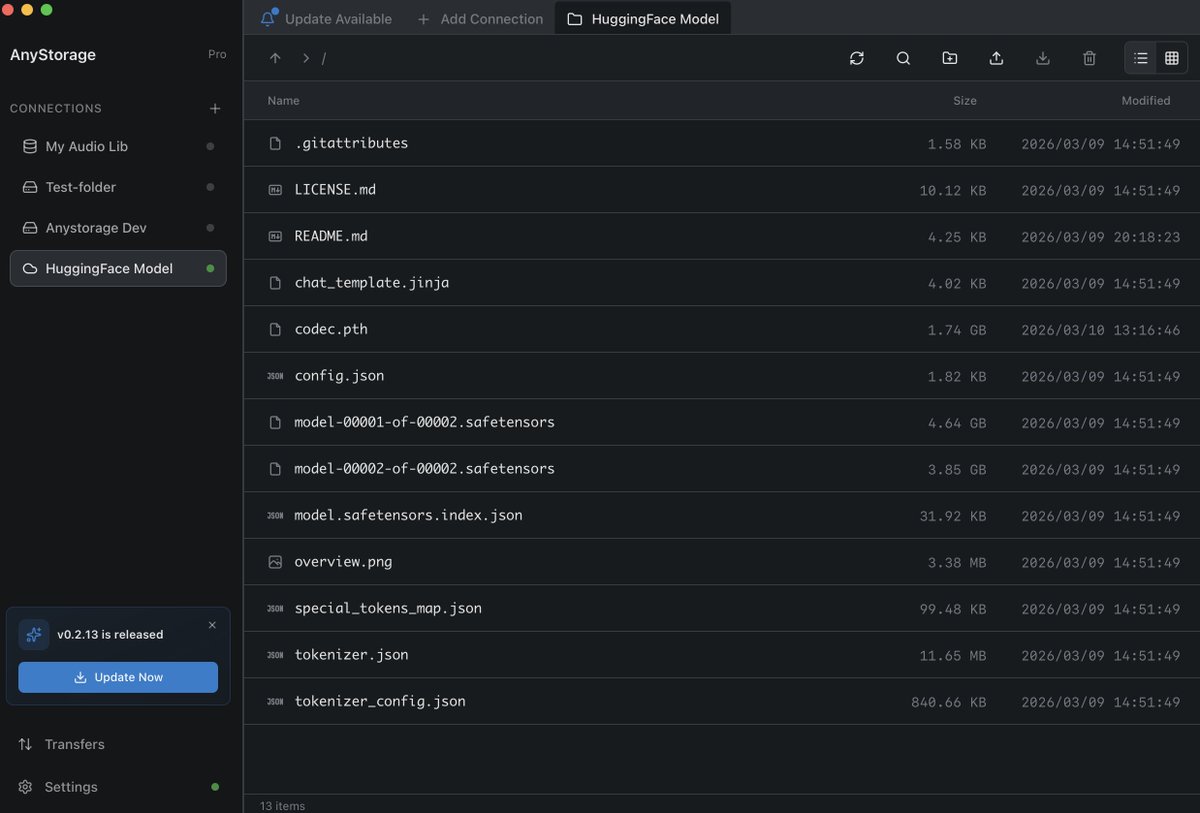Sort by the Name column header
Image resolution: width=1200 pixels, height=813 pixels.
(283, 100)
